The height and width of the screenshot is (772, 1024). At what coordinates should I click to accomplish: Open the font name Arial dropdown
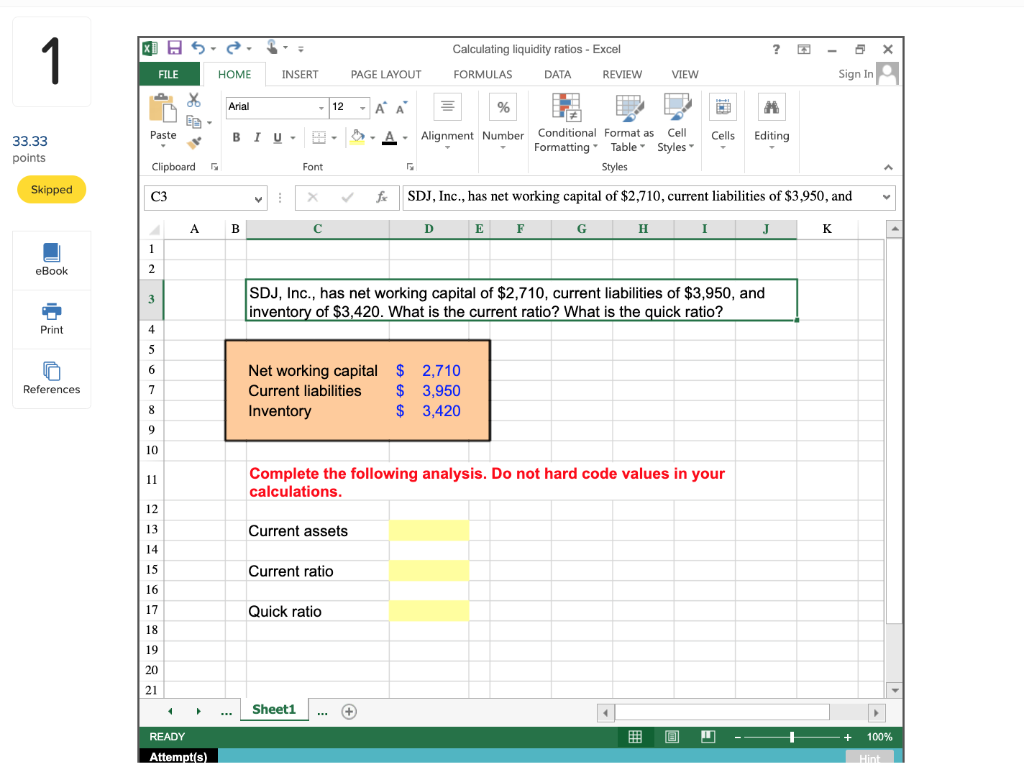click(321, 108)
